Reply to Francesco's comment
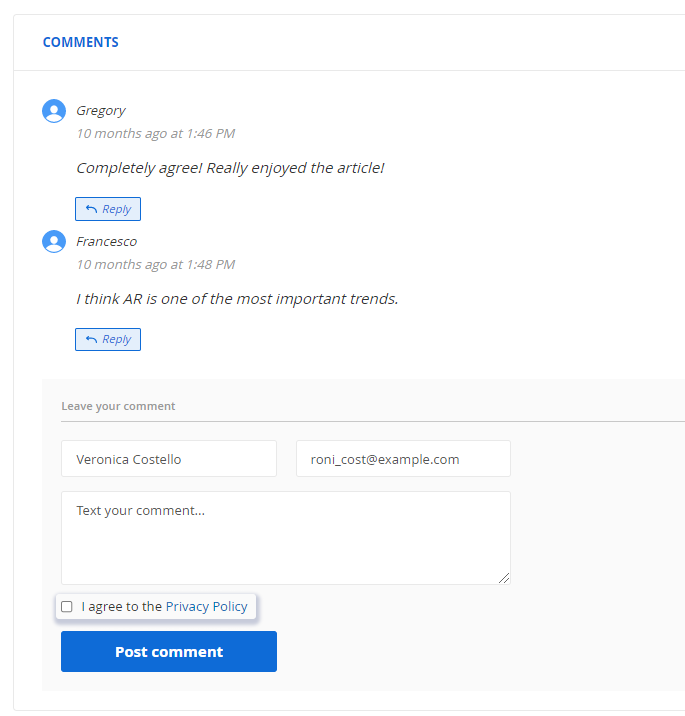This screenshot has height=716, width=685. point(108,339)
